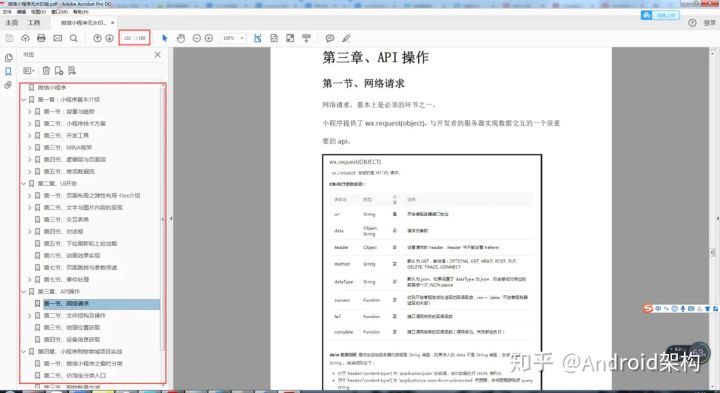The width and height of the screenshot is (720, 393).
Task: Open the 窗口(W) menu
Action: point(60,11)
